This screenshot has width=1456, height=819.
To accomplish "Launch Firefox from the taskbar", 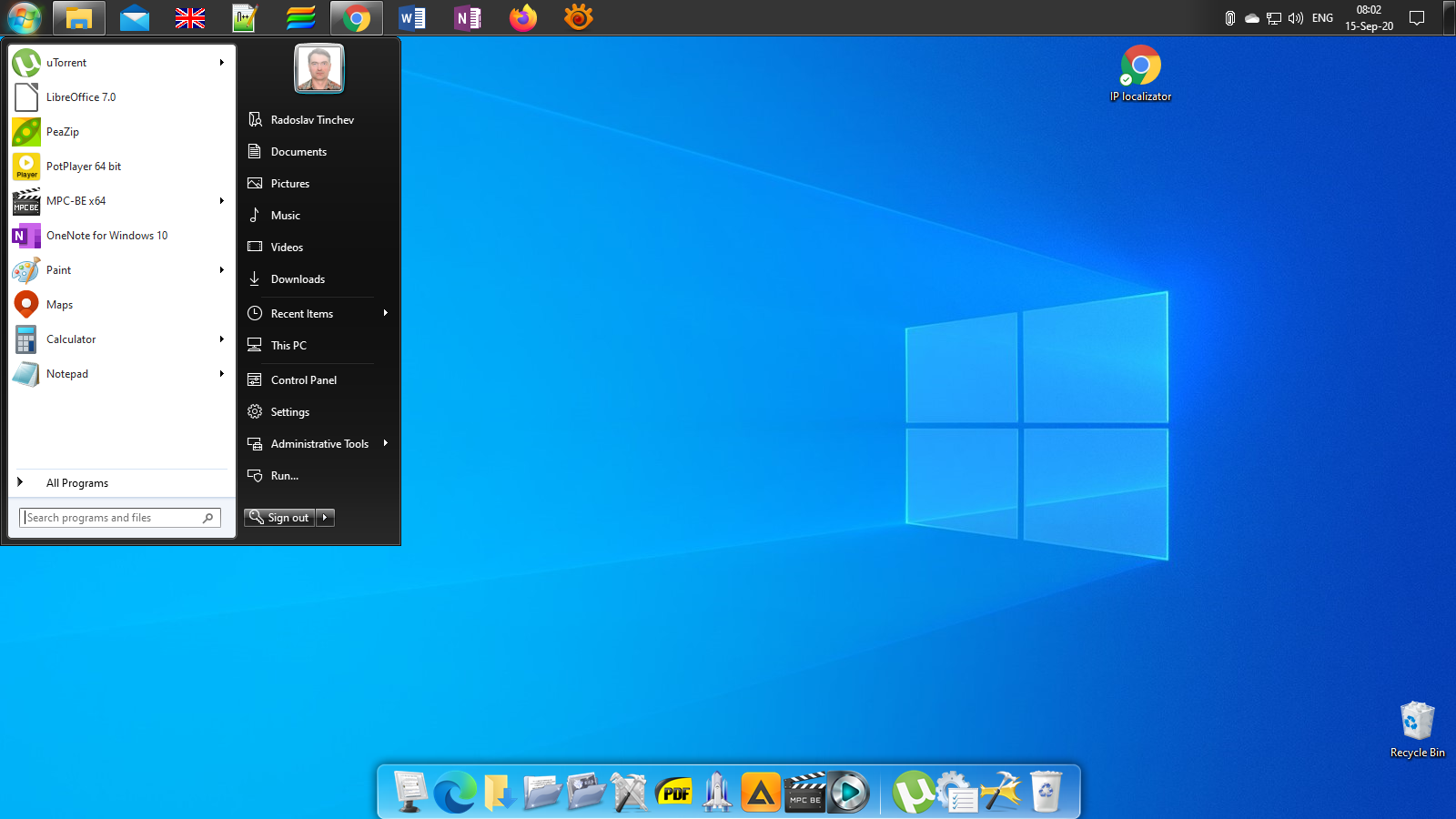I will click(x=523, y=17).
